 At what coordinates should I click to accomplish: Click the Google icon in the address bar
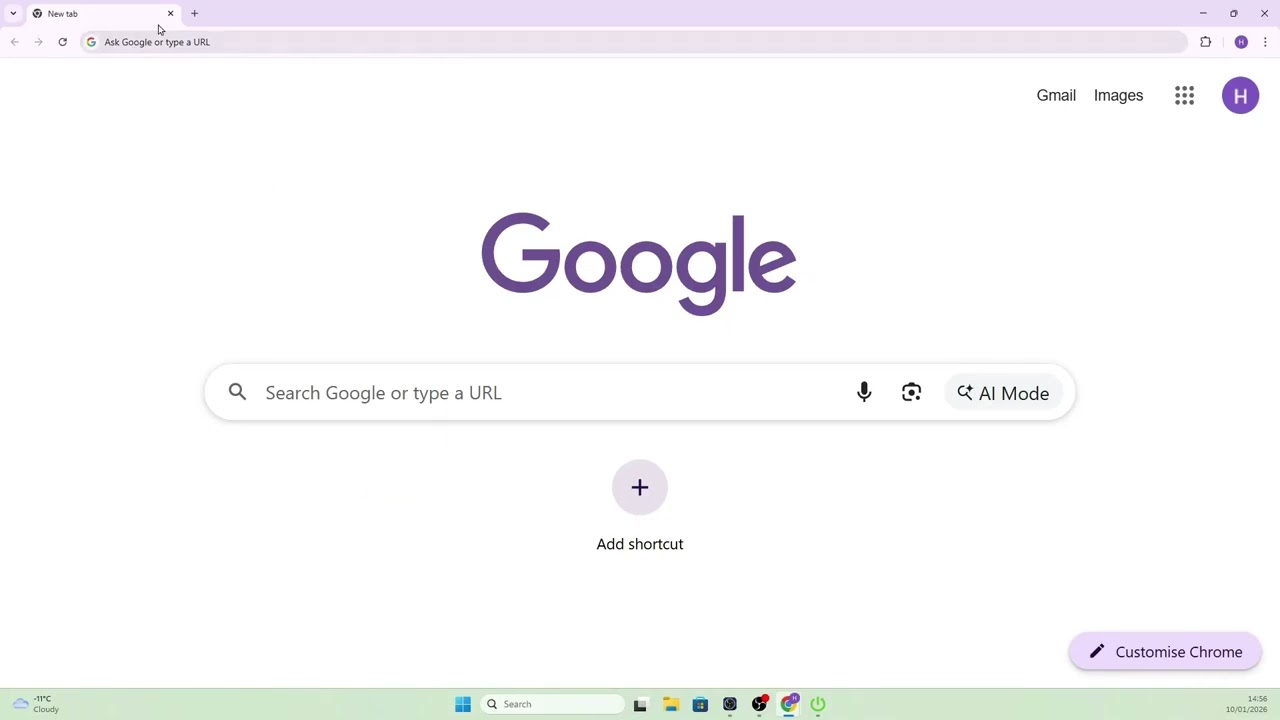click(x=91, y=42)
